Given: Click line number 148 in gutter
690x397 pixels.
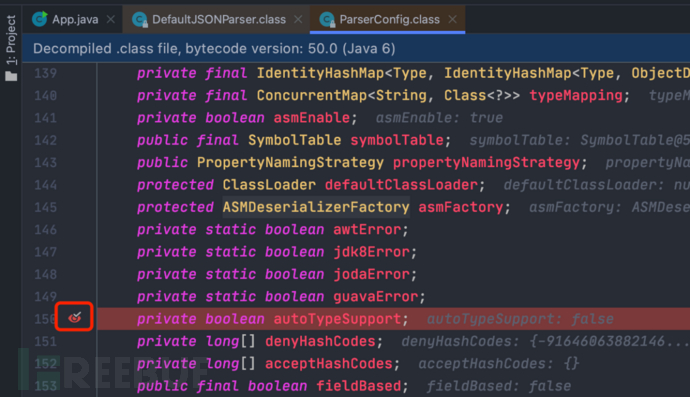Looking at the screenshot, I should 45,275.
